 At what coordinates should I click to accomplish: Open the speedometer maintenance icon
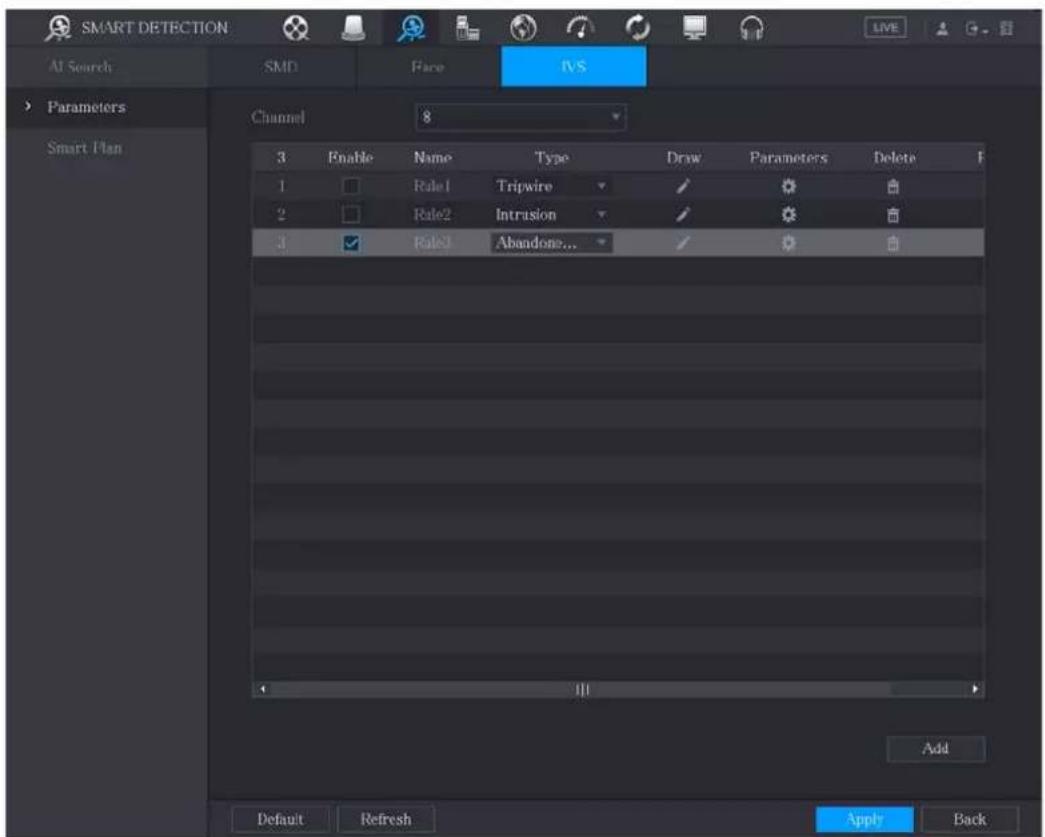580,28
